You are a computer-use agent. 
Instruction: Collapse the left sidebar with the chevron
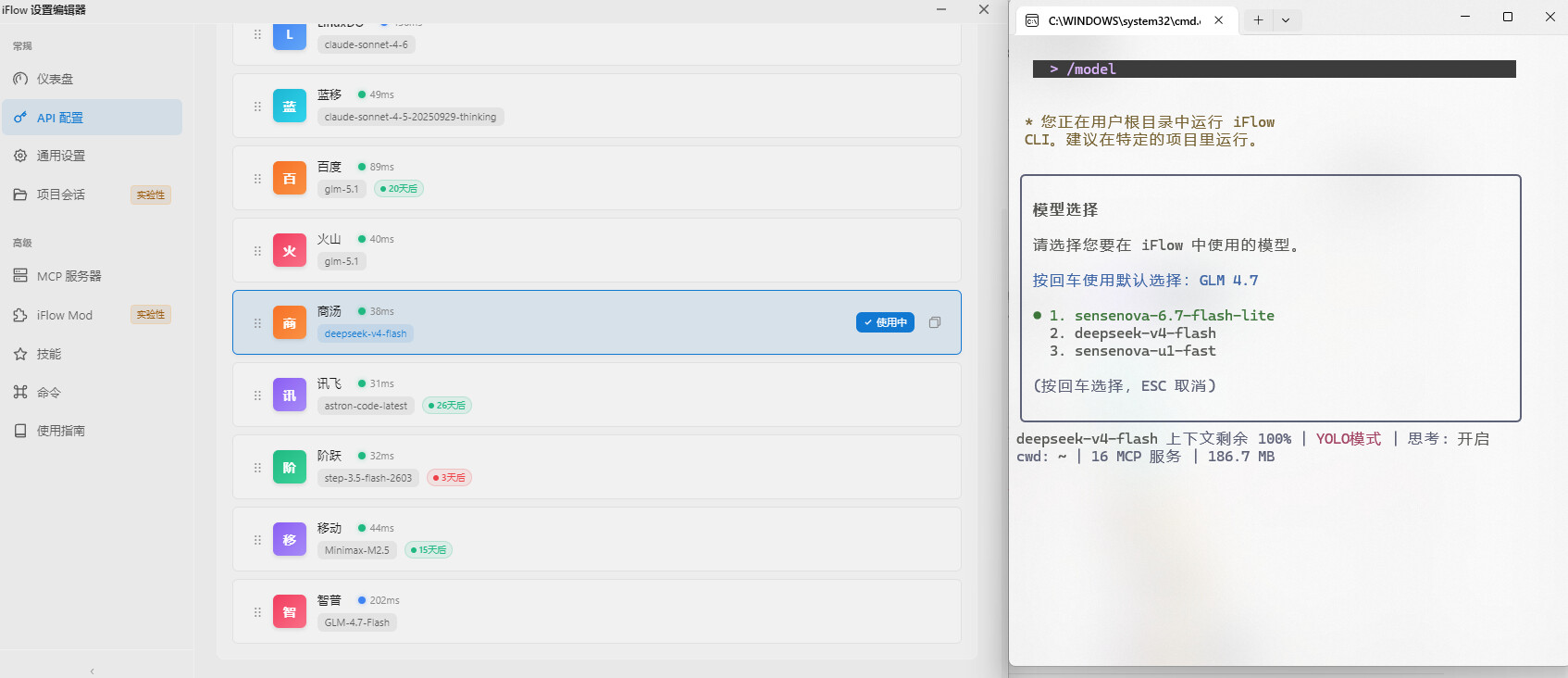(x=92, y=671)
